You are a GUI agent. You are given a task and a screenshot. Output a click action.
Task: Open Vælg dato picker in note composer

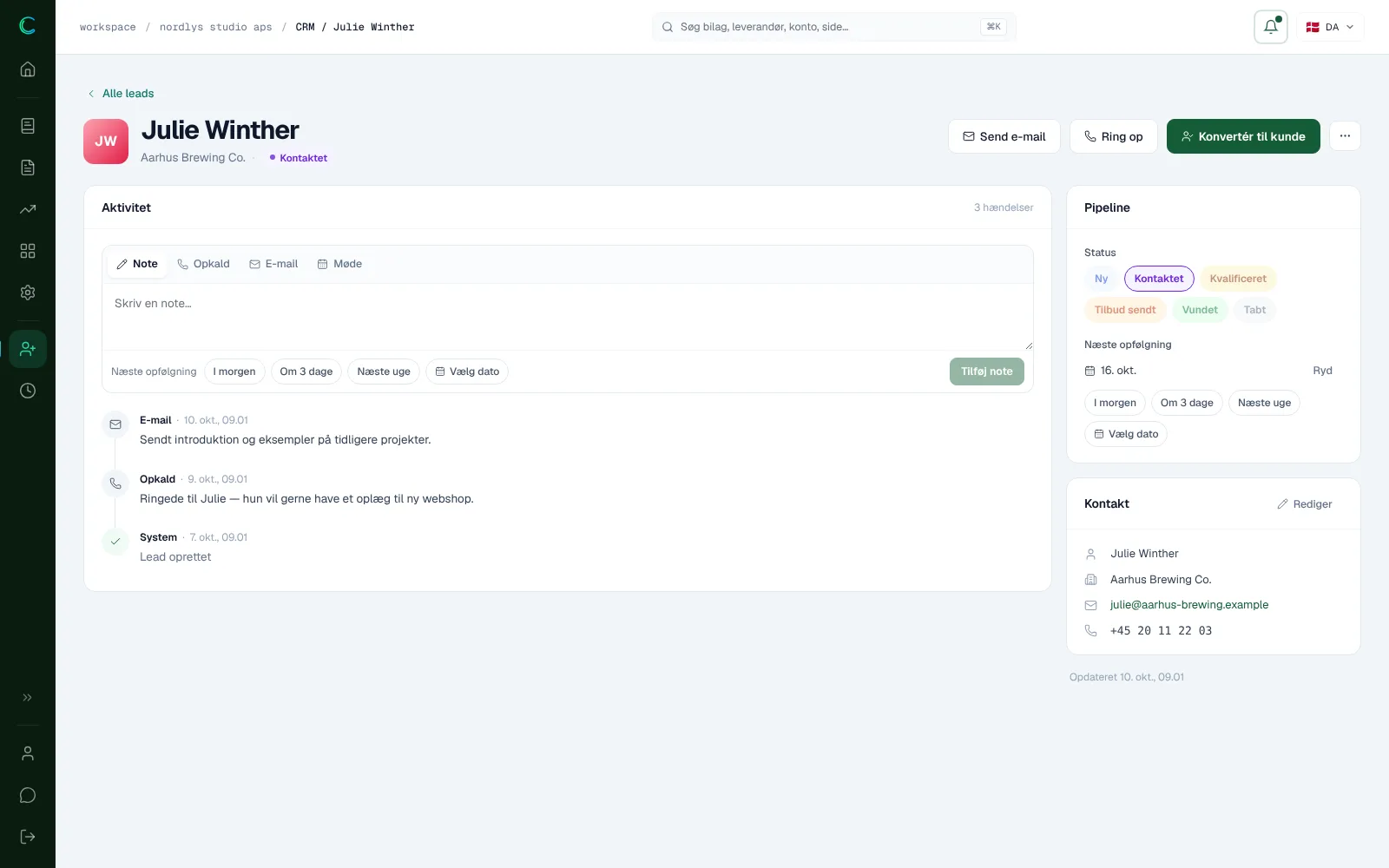pyautogui.click(x=467, y=372)
